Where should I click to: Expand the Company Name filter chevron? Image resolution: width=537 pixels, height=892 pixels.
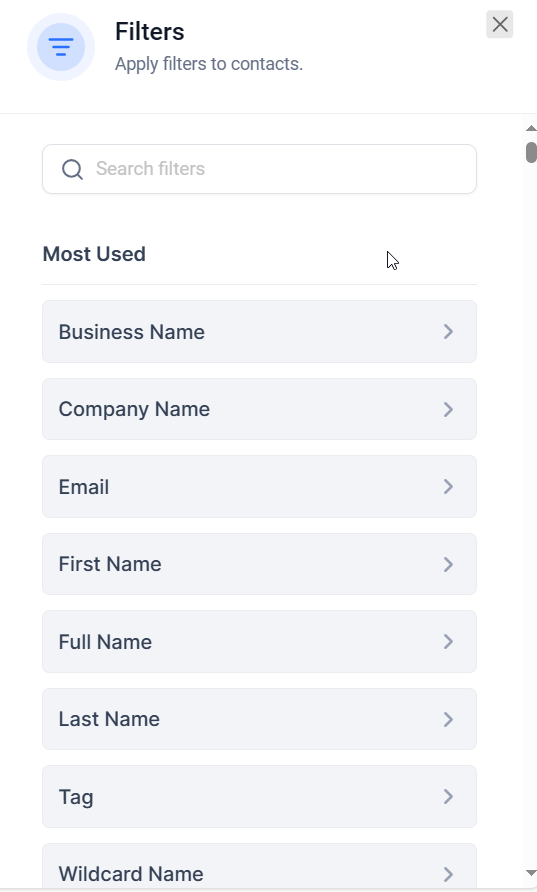pyautogui.click(x=448, y=409)
